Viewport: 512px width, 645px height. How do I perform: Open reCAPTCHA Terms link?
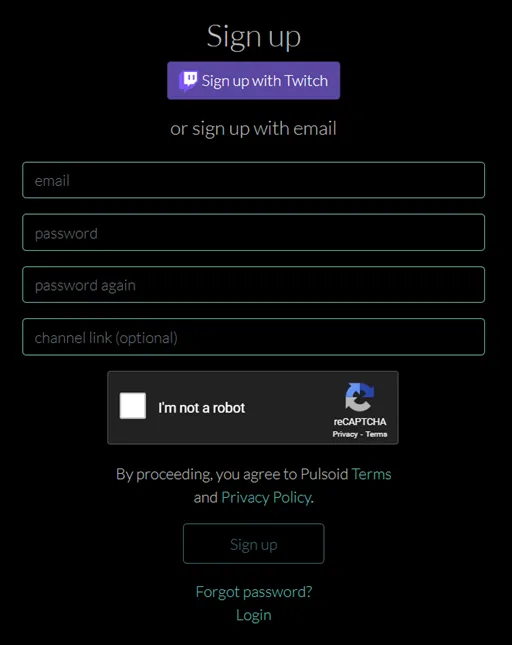[376, 434]
